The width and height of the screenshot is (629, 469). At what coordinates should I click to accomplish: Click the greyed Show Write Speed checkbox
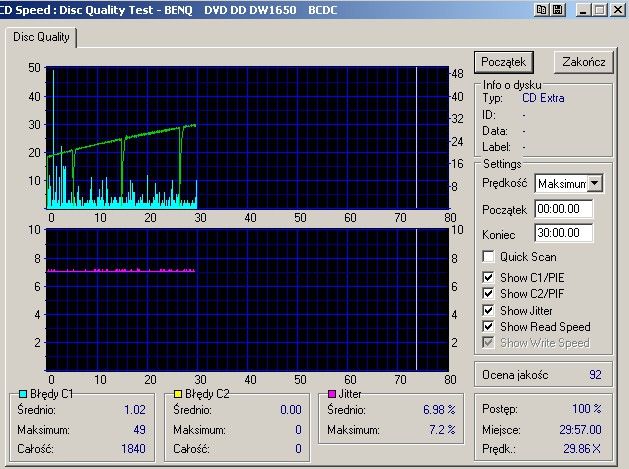[488, 343]
